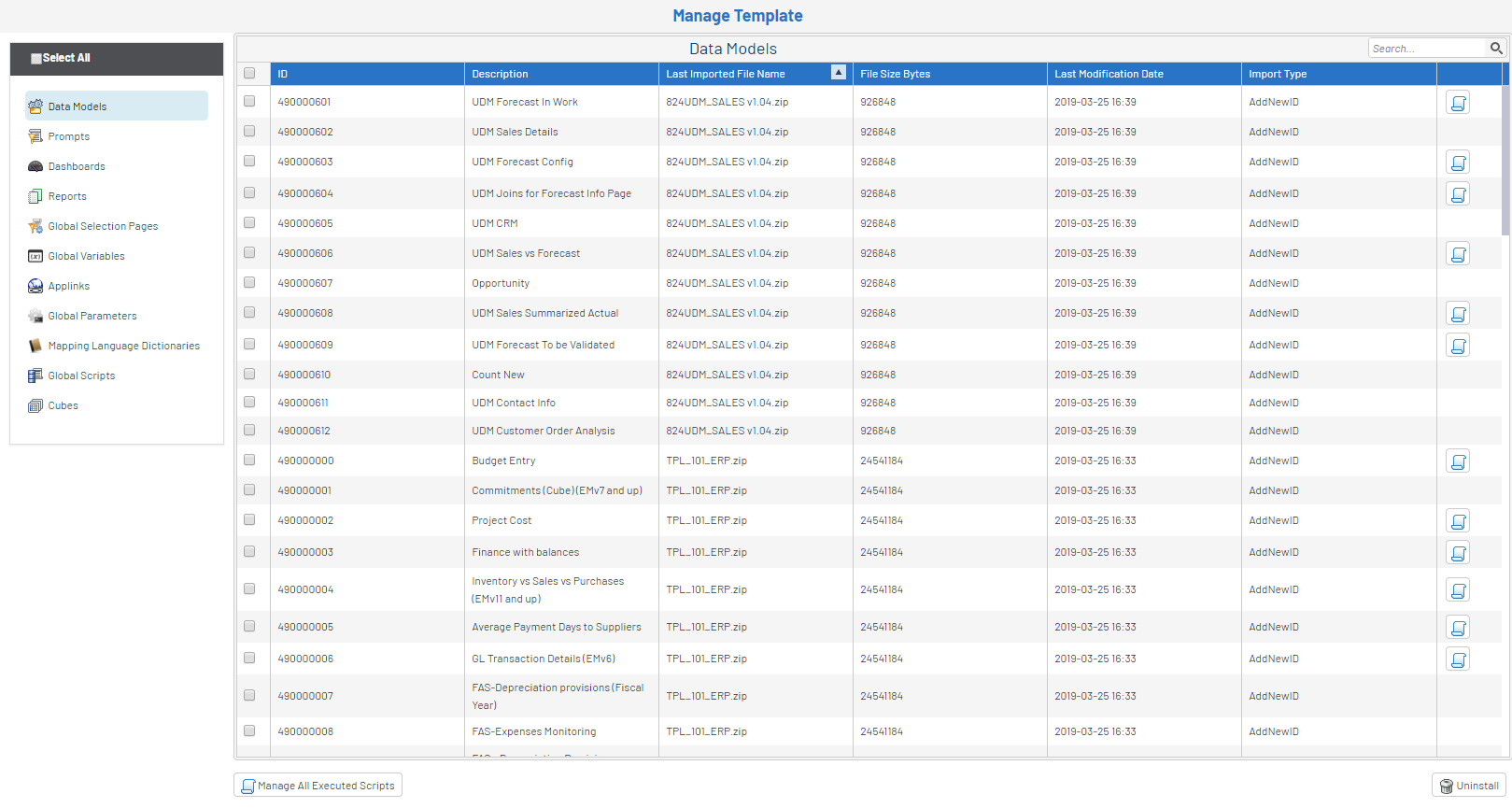Open the Prompts section
Screen dimensions: 1512x808
69,136
